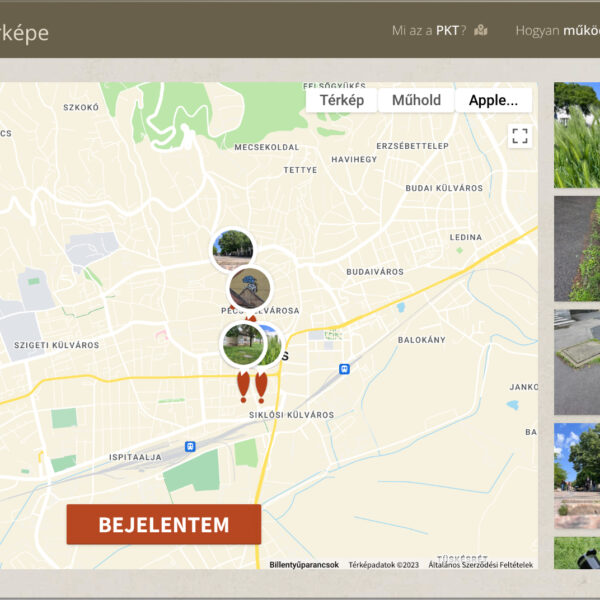Click the SIKLÓSI KÜLVÁROS map label
Image resolution: width=600 pixels, height=600 pixels.
pyautogui.click(x=292, y=415)
